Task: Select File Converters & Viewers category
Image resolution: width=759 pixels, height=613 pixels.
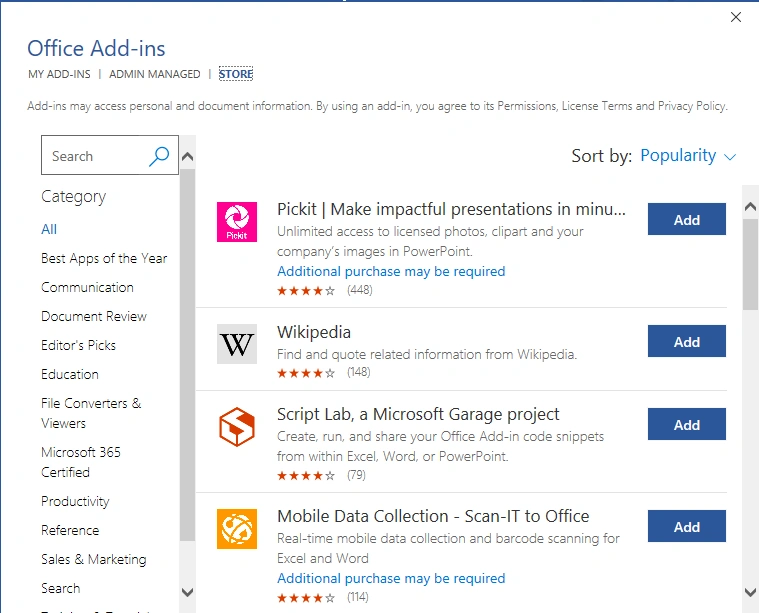Action: tap(91, 413)
